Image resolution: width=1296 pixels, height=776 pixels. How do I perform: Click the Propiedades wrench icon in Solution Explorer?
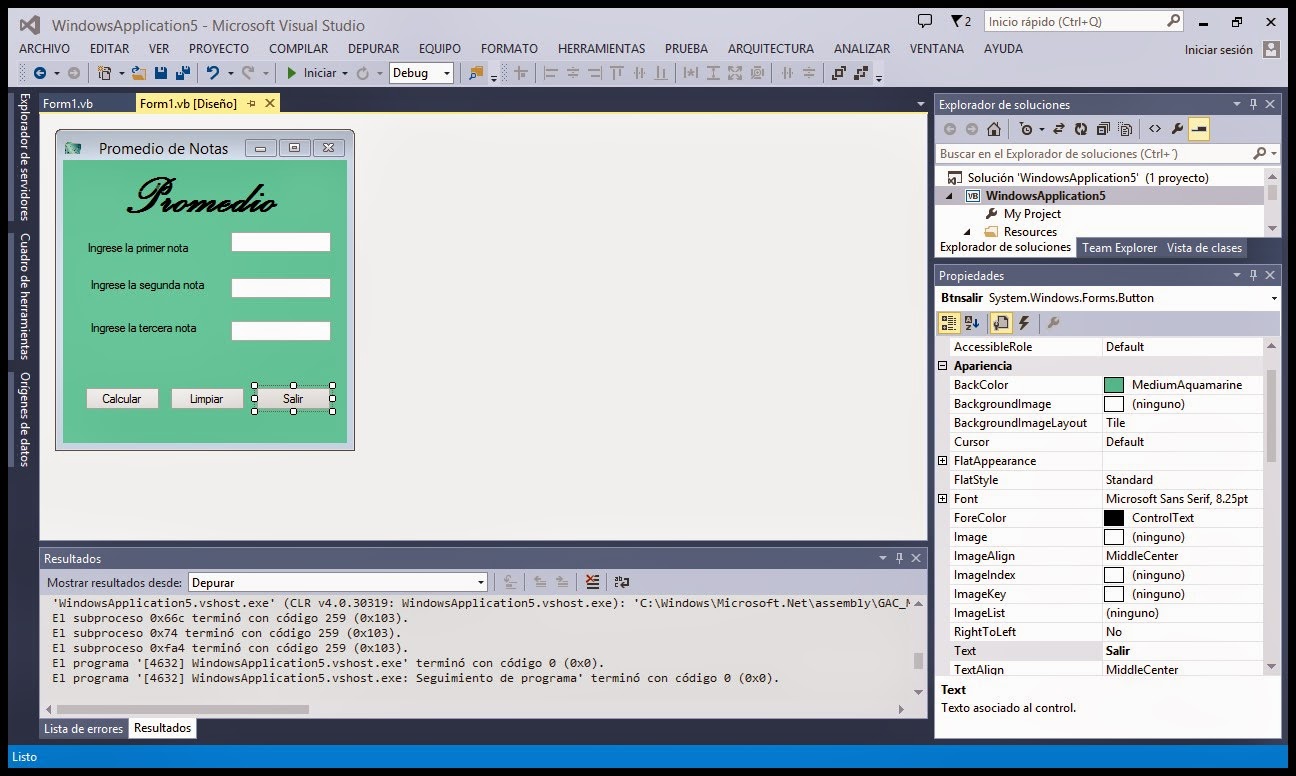tap(1177, 128)
